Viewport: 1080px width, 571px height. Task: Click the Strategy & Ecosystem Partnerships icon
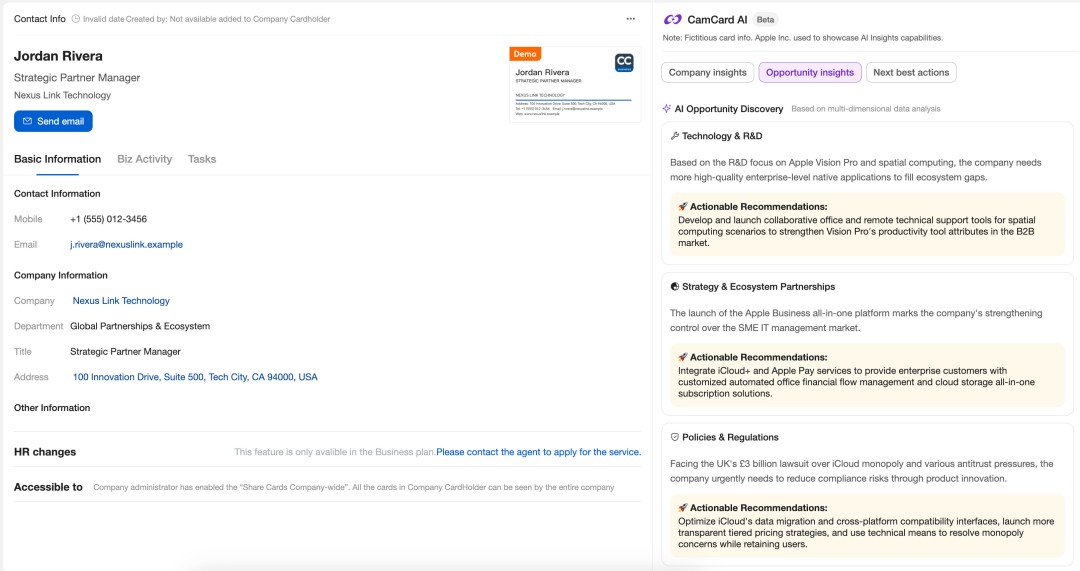coord(675,287)
